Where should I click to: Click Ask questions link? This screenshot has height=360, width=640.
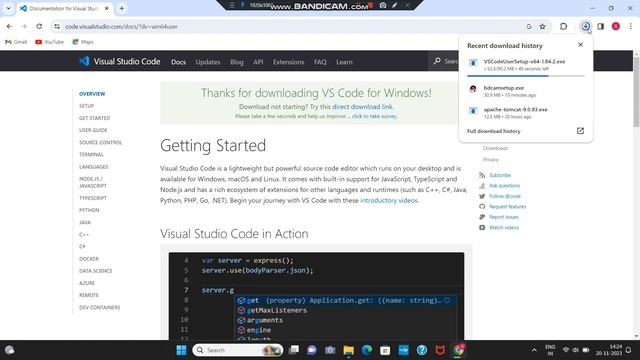504,186
